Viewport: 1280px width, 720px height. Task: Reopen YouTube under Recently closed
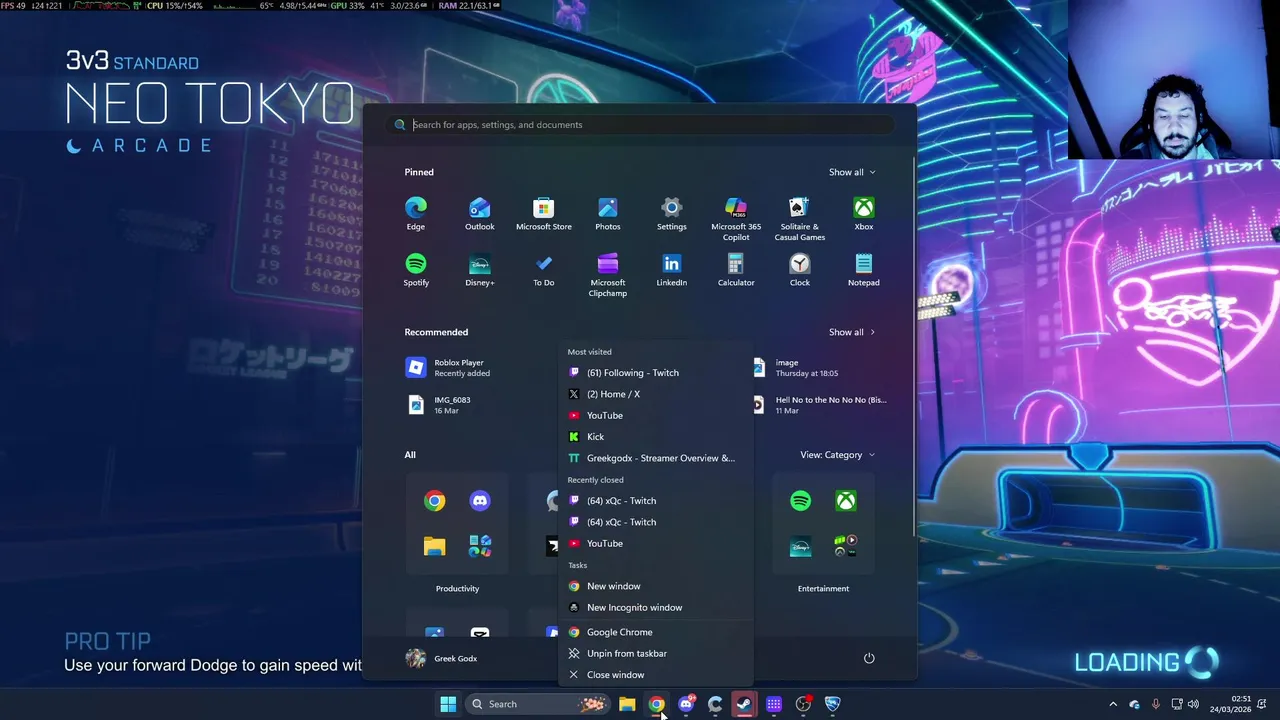tap(655, 543)
